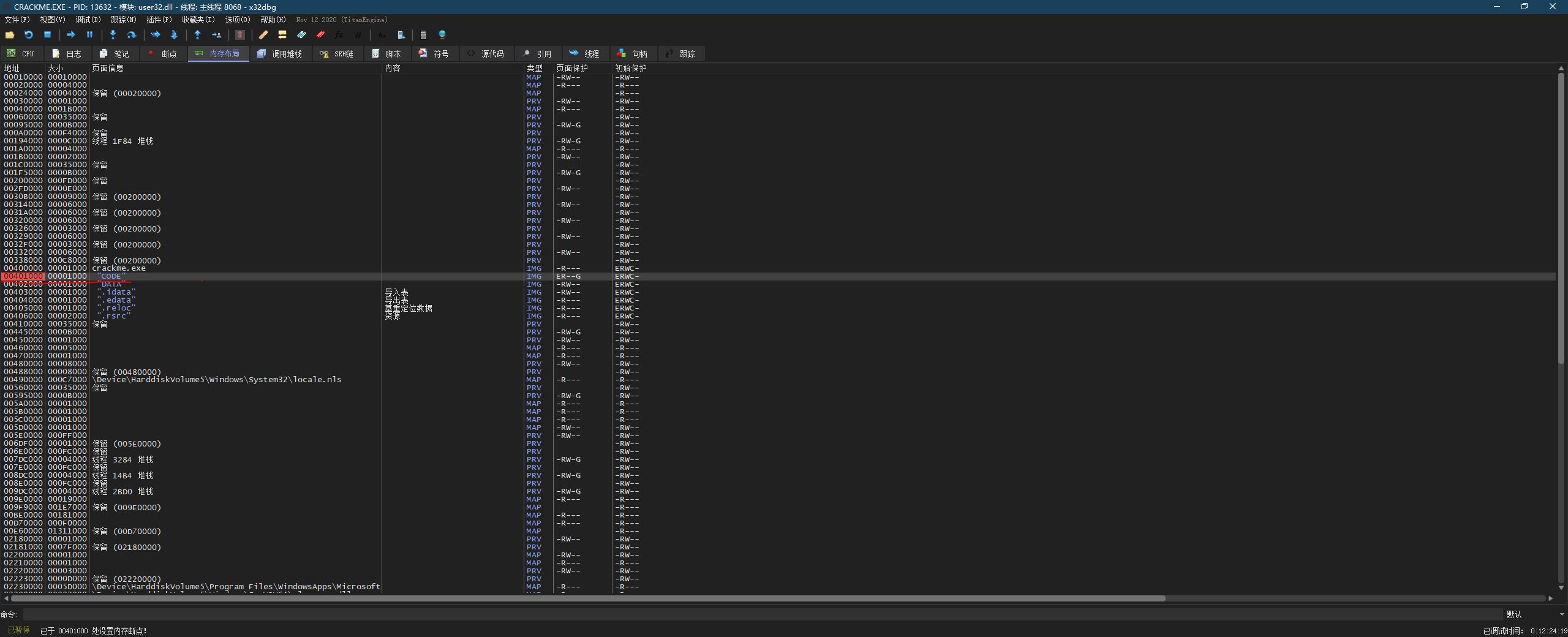Click the vertical scrollbar of memory map

tap(1561, 306)
